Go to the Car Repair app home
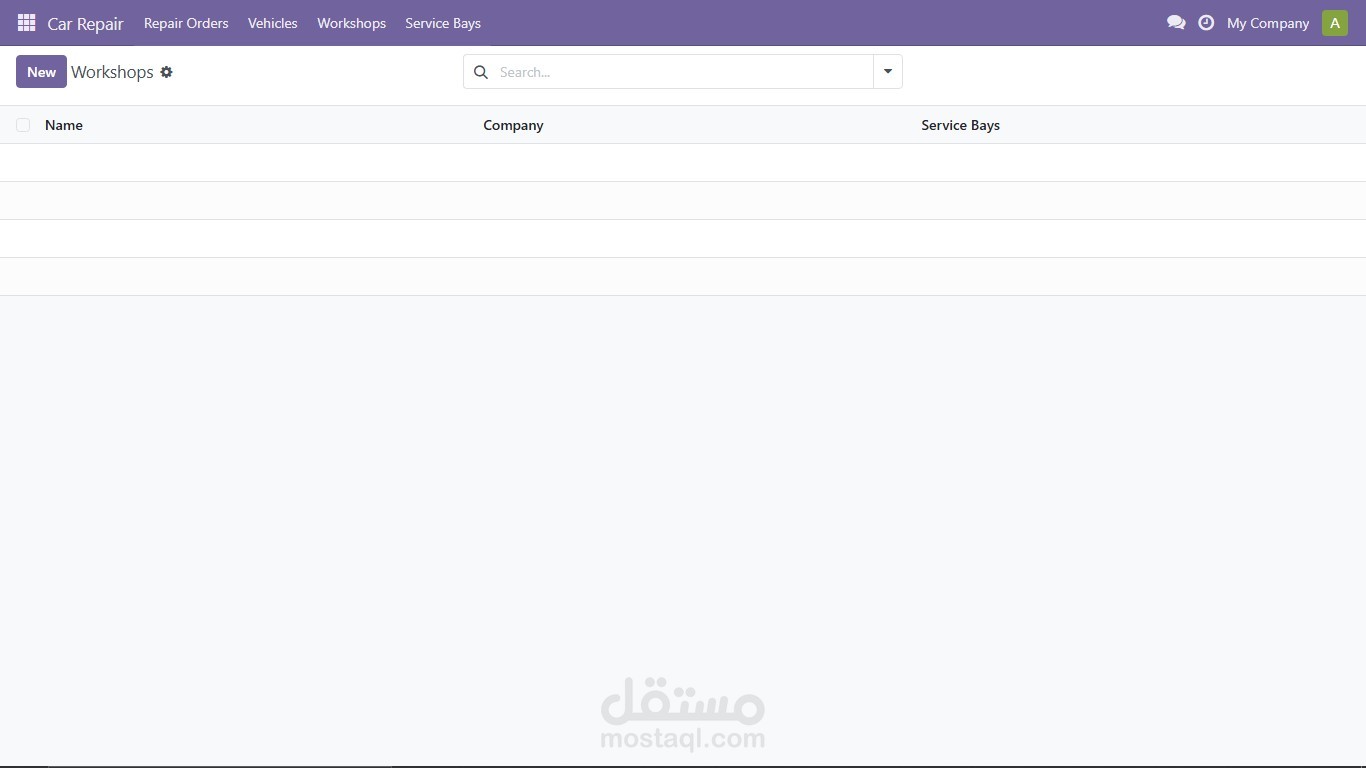 pos(85,23)
